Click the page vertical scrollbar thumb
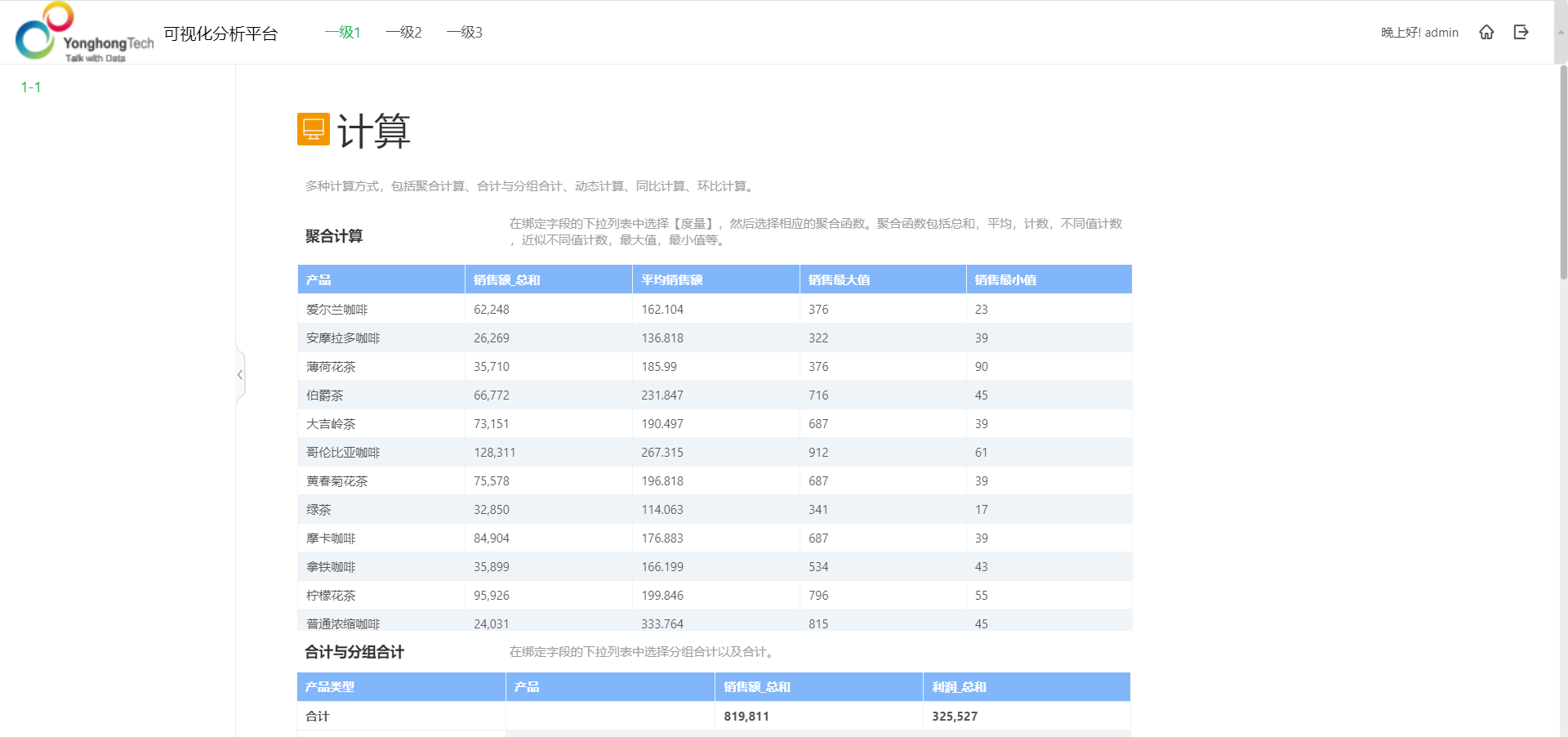This screenshot has height=737, width=1568. [x=1563, y=172]
